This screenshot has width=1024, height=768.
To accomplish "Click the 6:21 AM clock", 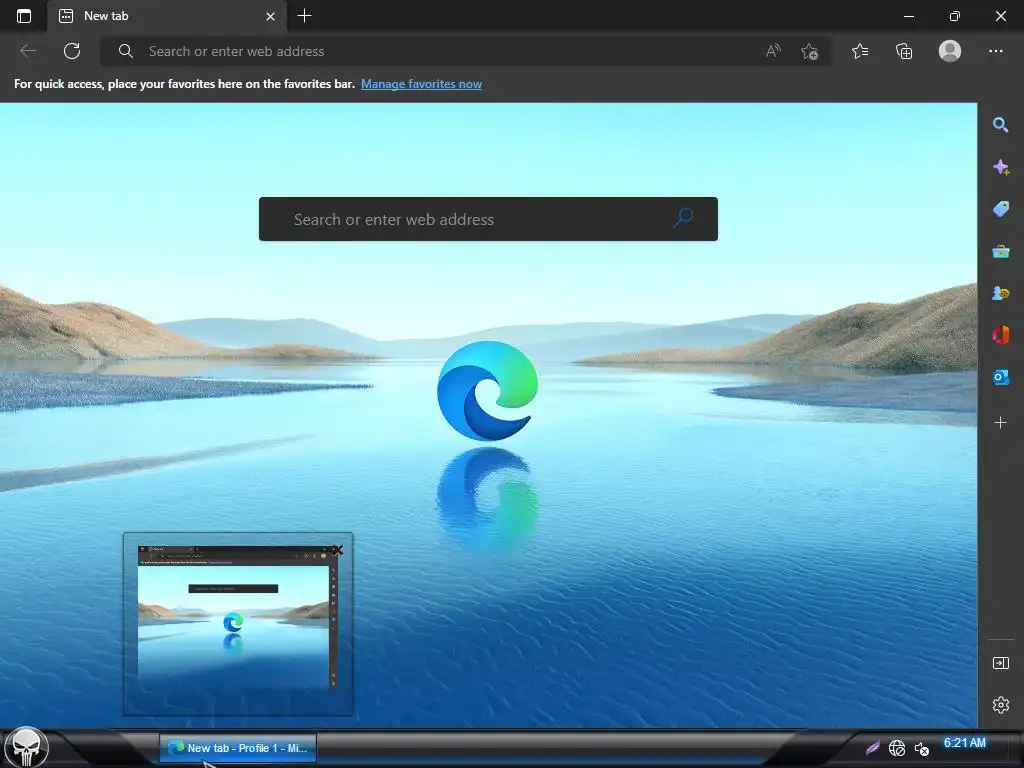I will pyautogui.click(x=965, y=743).
